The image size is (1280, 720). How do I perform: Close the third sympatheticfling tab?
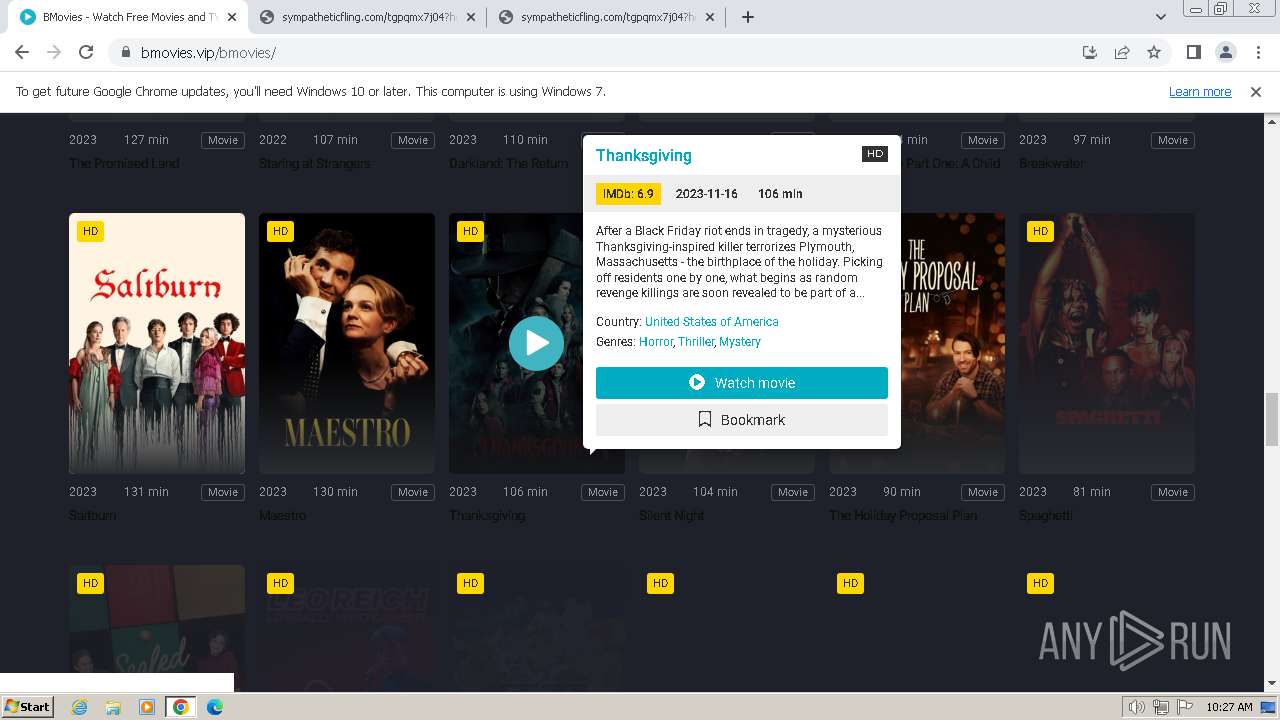point(708,17)
